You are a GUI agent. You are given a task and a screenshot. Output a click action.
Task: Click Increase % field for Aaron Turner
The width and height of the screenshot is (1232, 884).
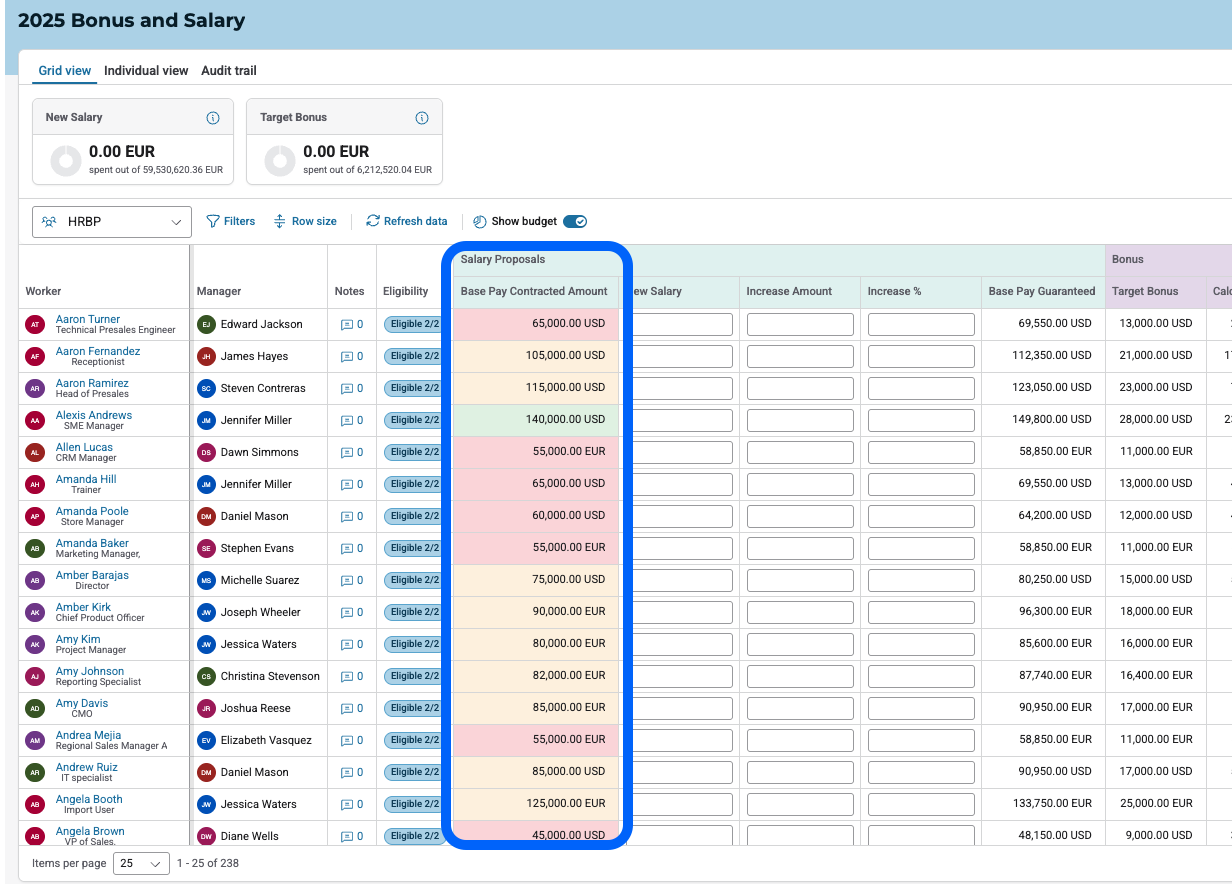(921, 325)
